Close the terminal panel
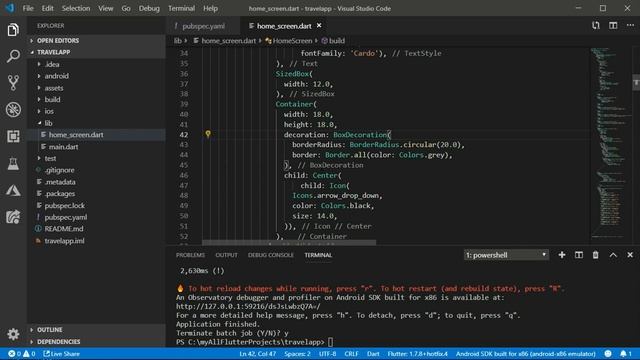640x360 pixels. [x=630, y=255]
